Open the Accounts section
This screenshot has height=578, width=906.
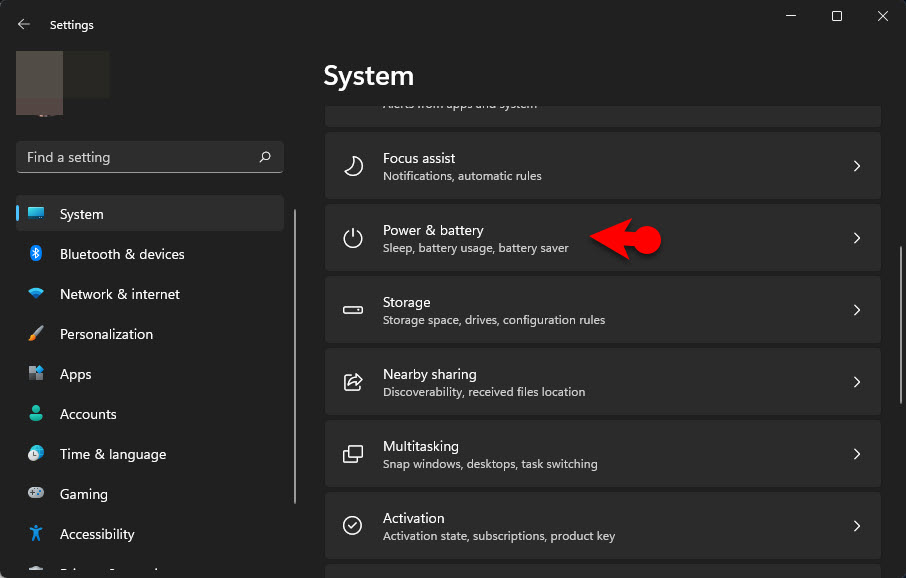(x=88, y=414)
